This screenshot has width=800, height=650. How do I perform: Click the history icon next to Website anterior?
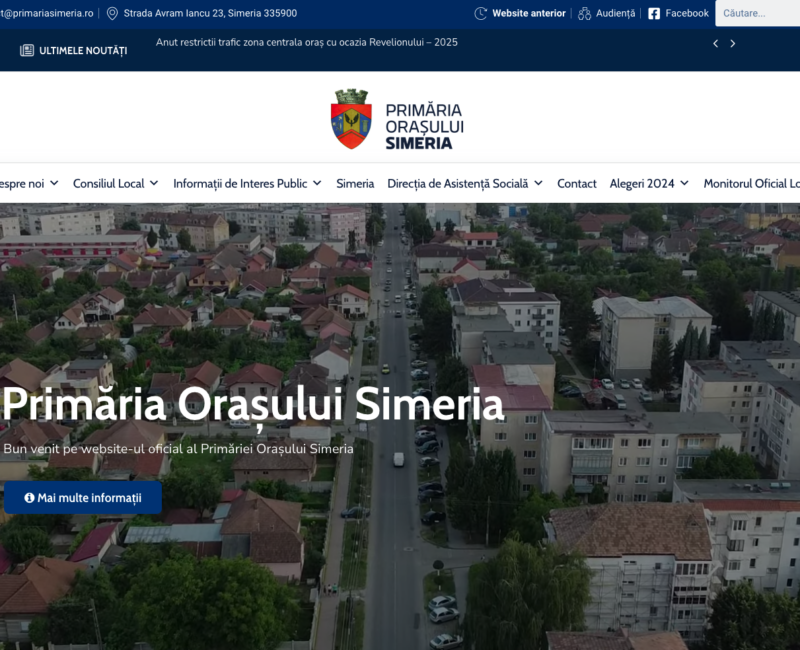481,13
